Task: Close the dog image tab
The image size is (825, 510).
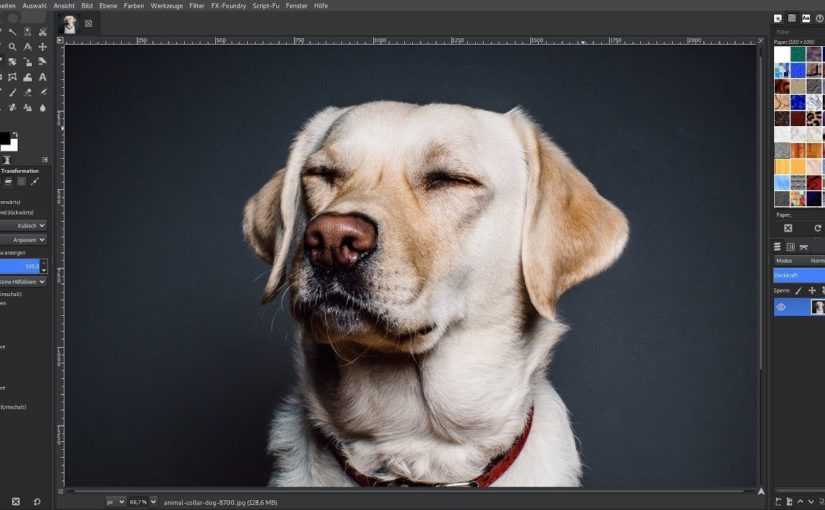Action: pos(88,24)
